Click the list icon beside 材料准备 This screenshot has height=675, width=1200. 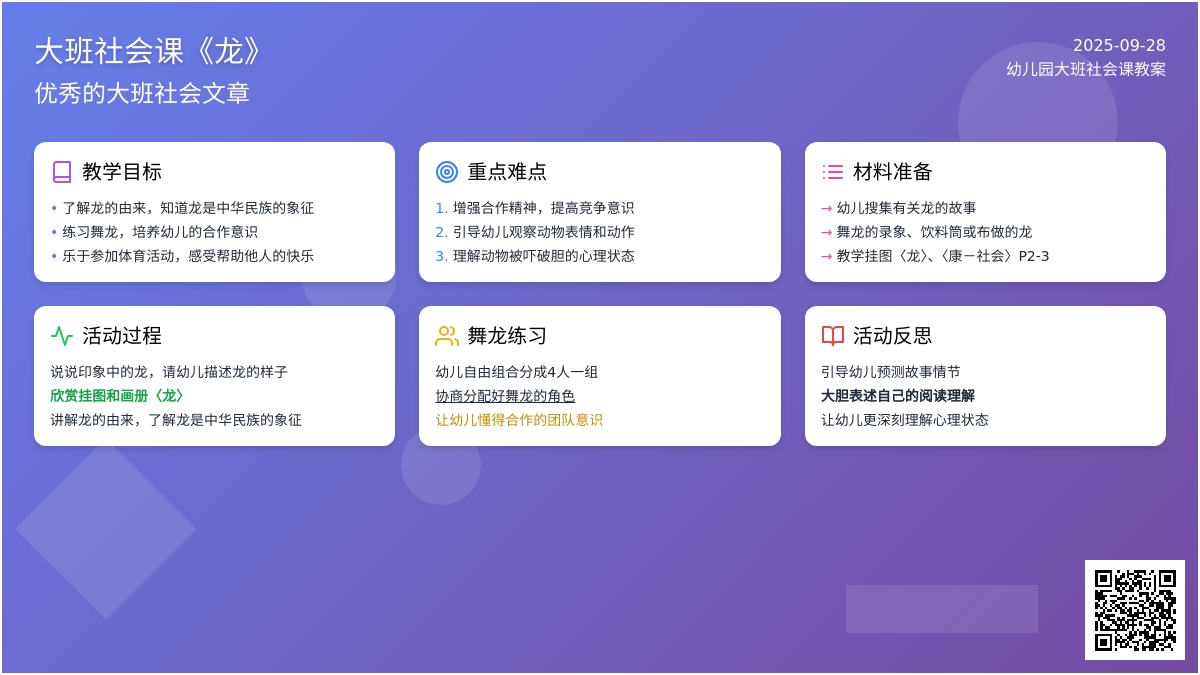tap(832, 172)
